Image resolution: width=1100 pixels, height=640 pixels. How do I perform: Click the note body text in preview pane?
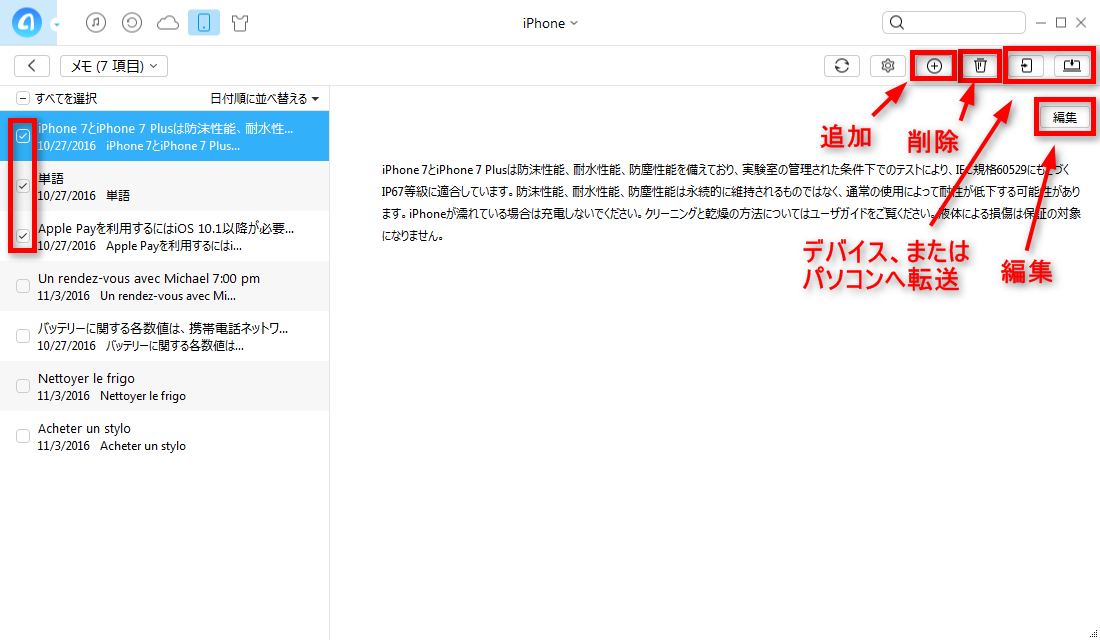click(731, 202)
